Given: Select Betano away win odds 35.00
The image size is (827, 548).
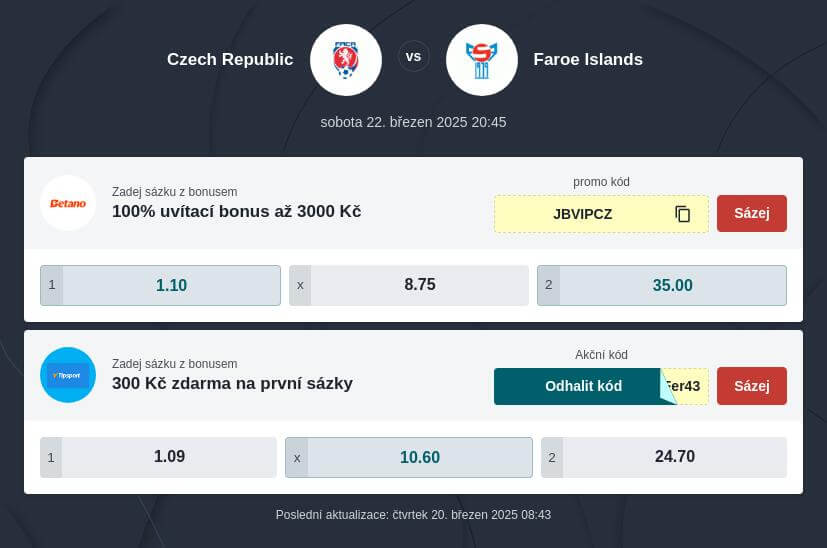Looking at the screenshot, I should click(662, 285).
